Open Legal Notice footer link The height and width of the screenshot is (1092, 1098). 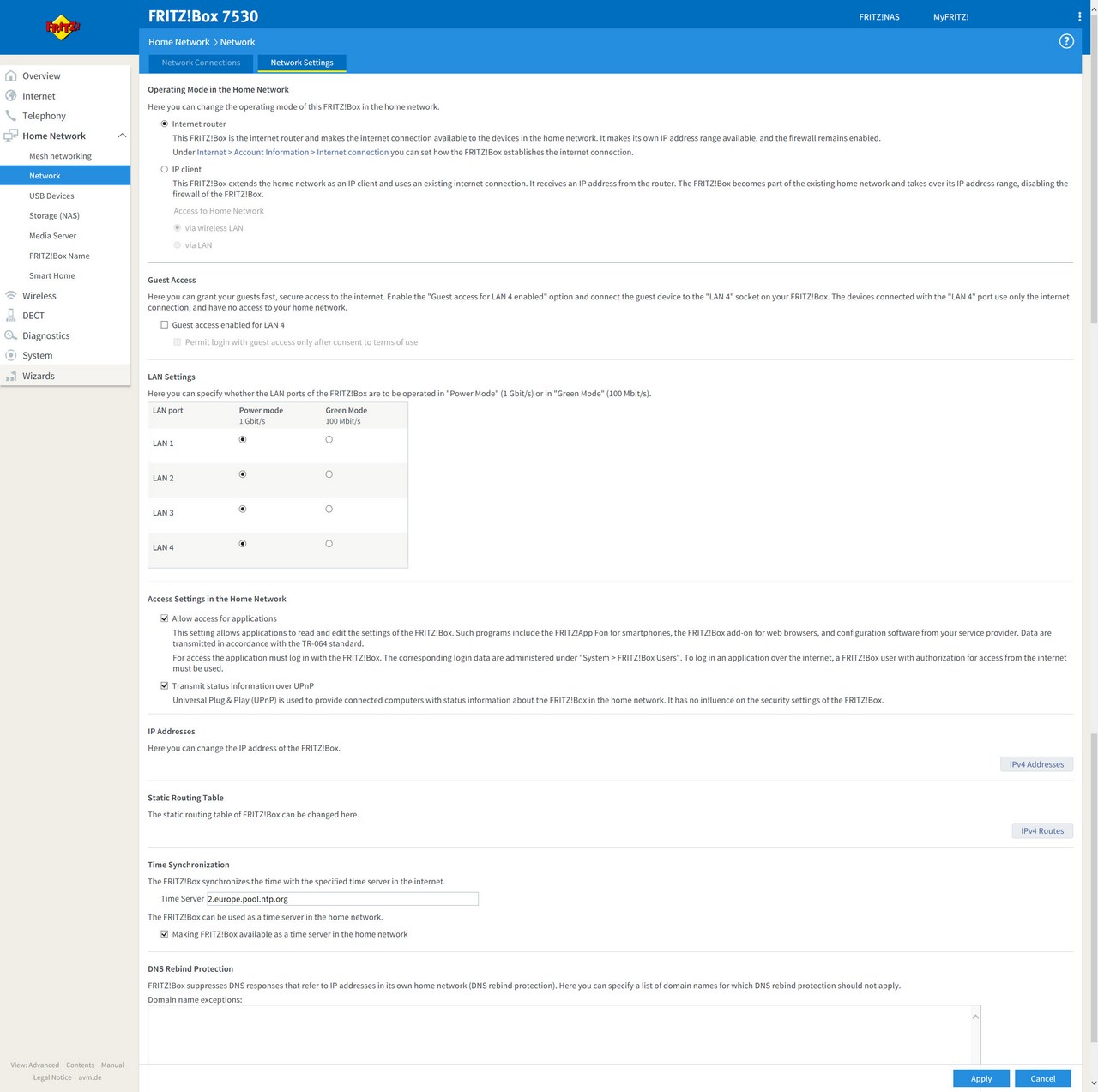[52, 1077]
